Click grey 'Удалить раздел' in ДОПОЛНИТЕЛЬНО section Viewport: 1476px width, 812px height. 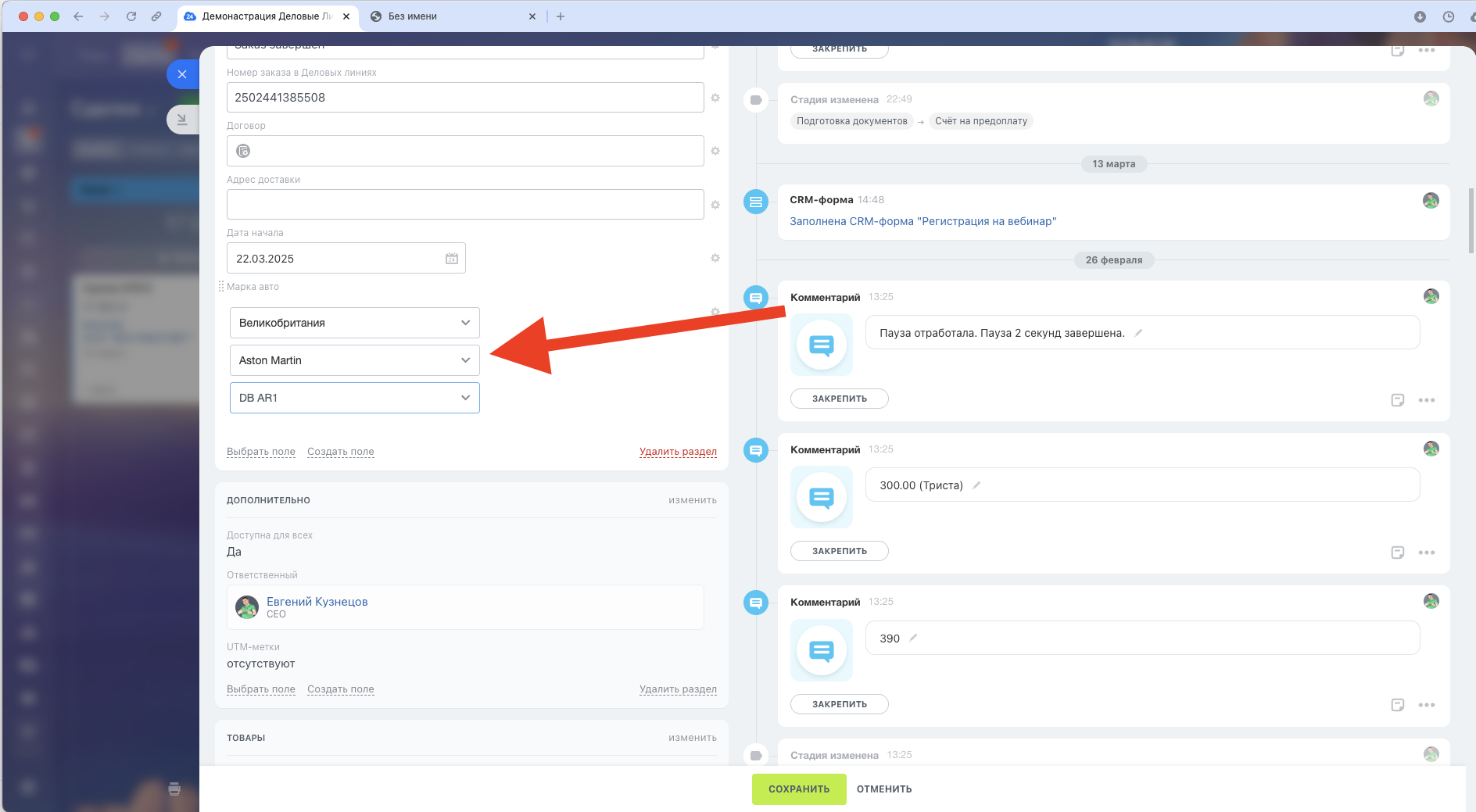pos(678,689)
